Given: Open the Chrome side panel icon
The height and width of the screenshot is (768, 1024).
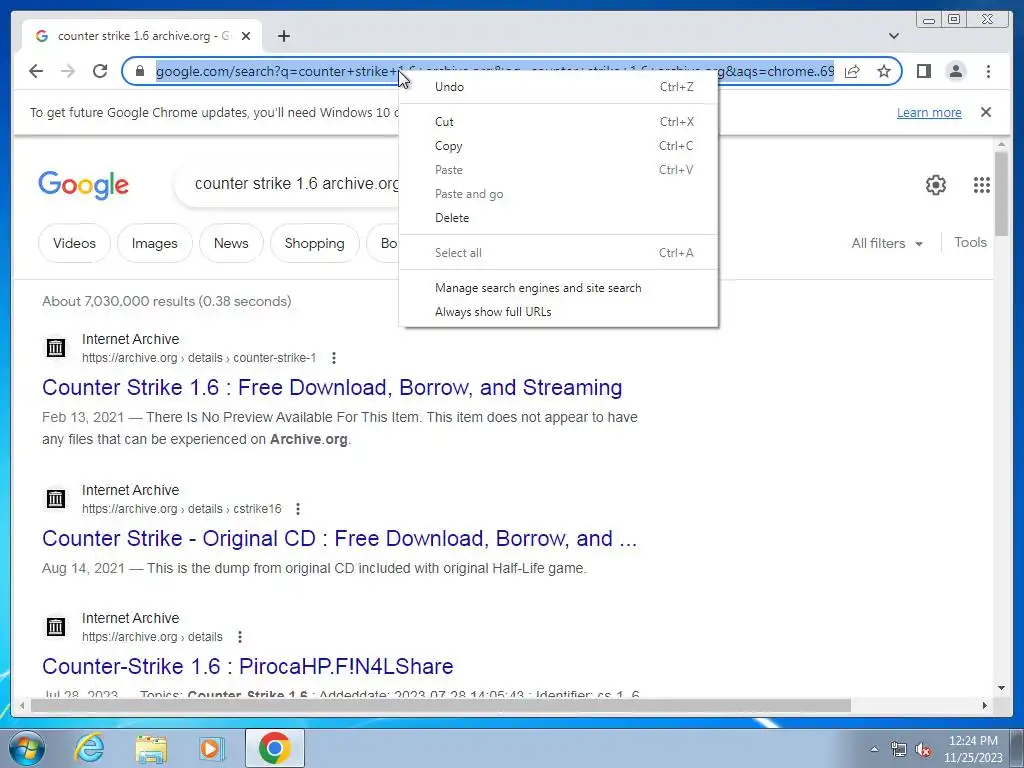Looking at the screenshot, I should click(x=923, y=71).
